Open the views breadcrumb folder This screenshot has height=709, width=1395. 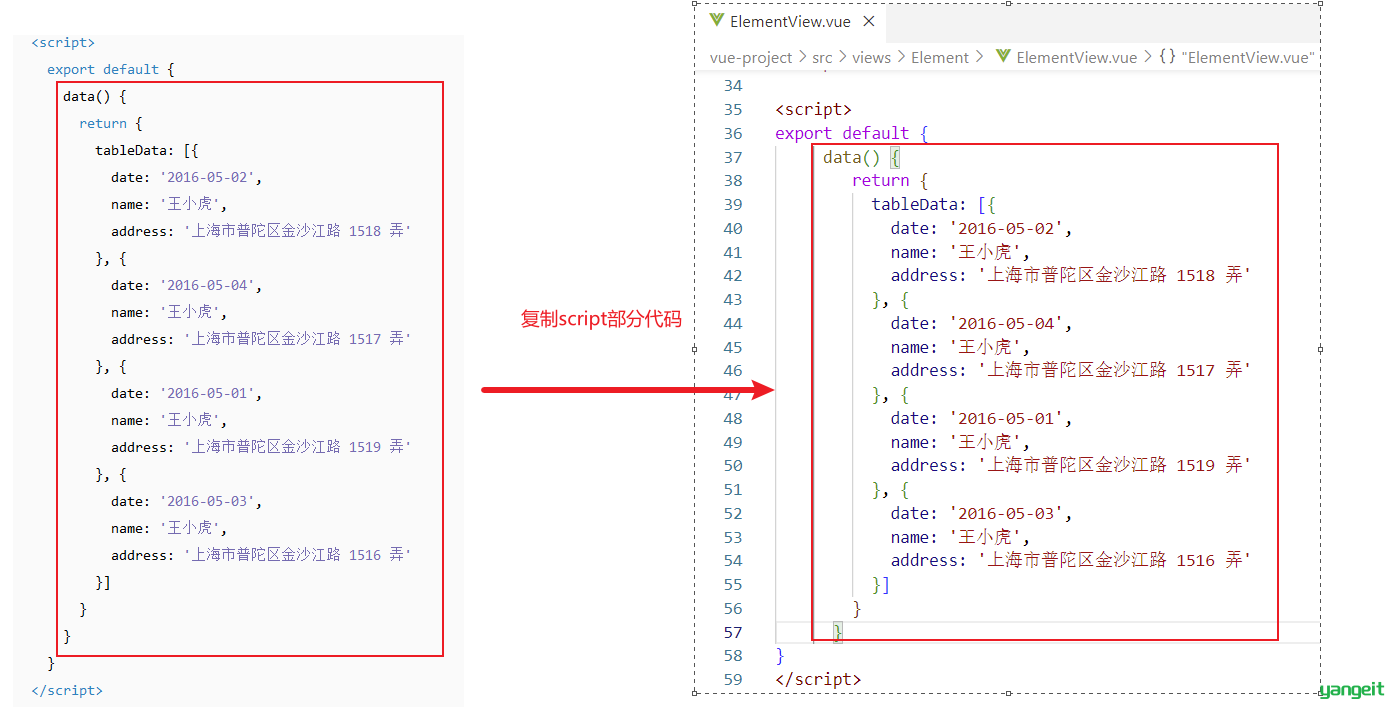(871, 58)
